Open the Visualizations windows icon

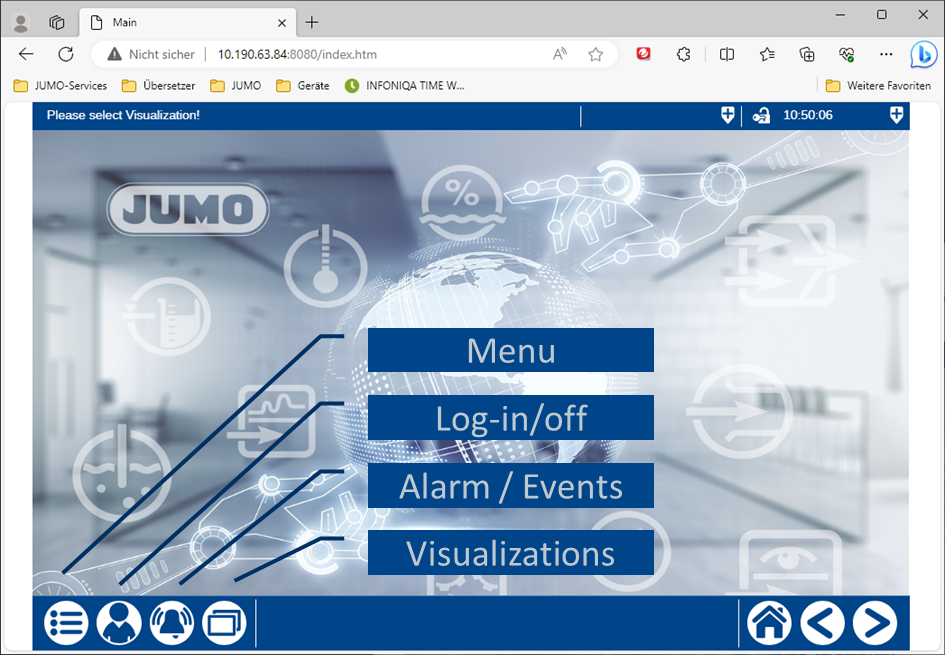pos(224,623)
